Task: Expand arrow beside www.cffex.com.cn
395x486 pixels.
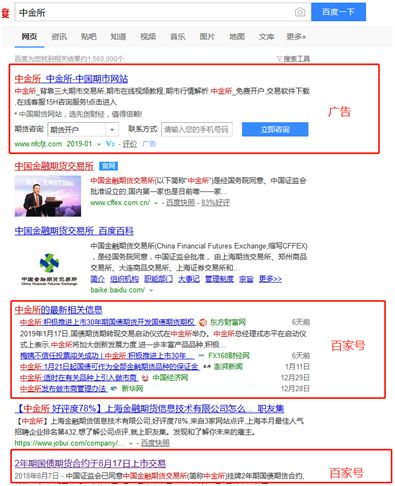Action: [156, 203]
